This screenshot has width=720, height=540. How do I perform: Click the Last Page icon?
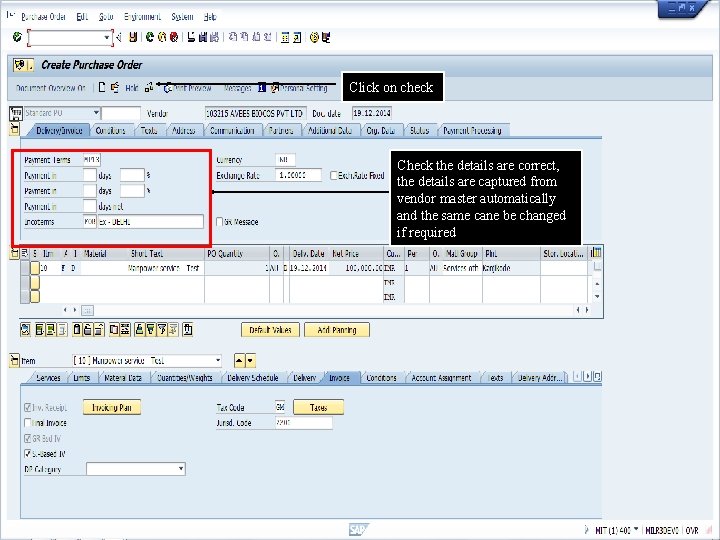pyautogui.click(x=268, y=37)
